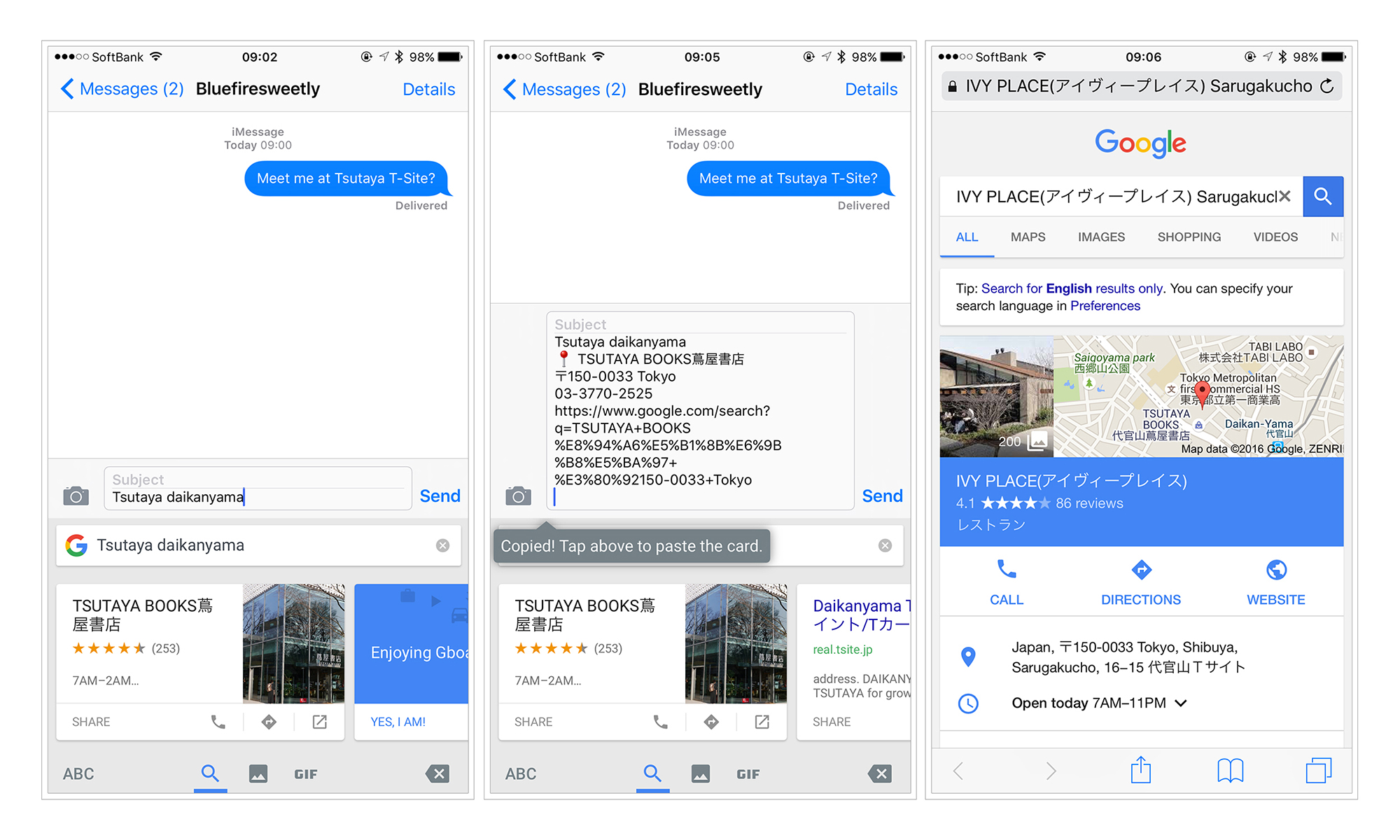Open Details in left phone conversation
The height and width of the screenshot is (840, 1400).
[x=429, y=89]
